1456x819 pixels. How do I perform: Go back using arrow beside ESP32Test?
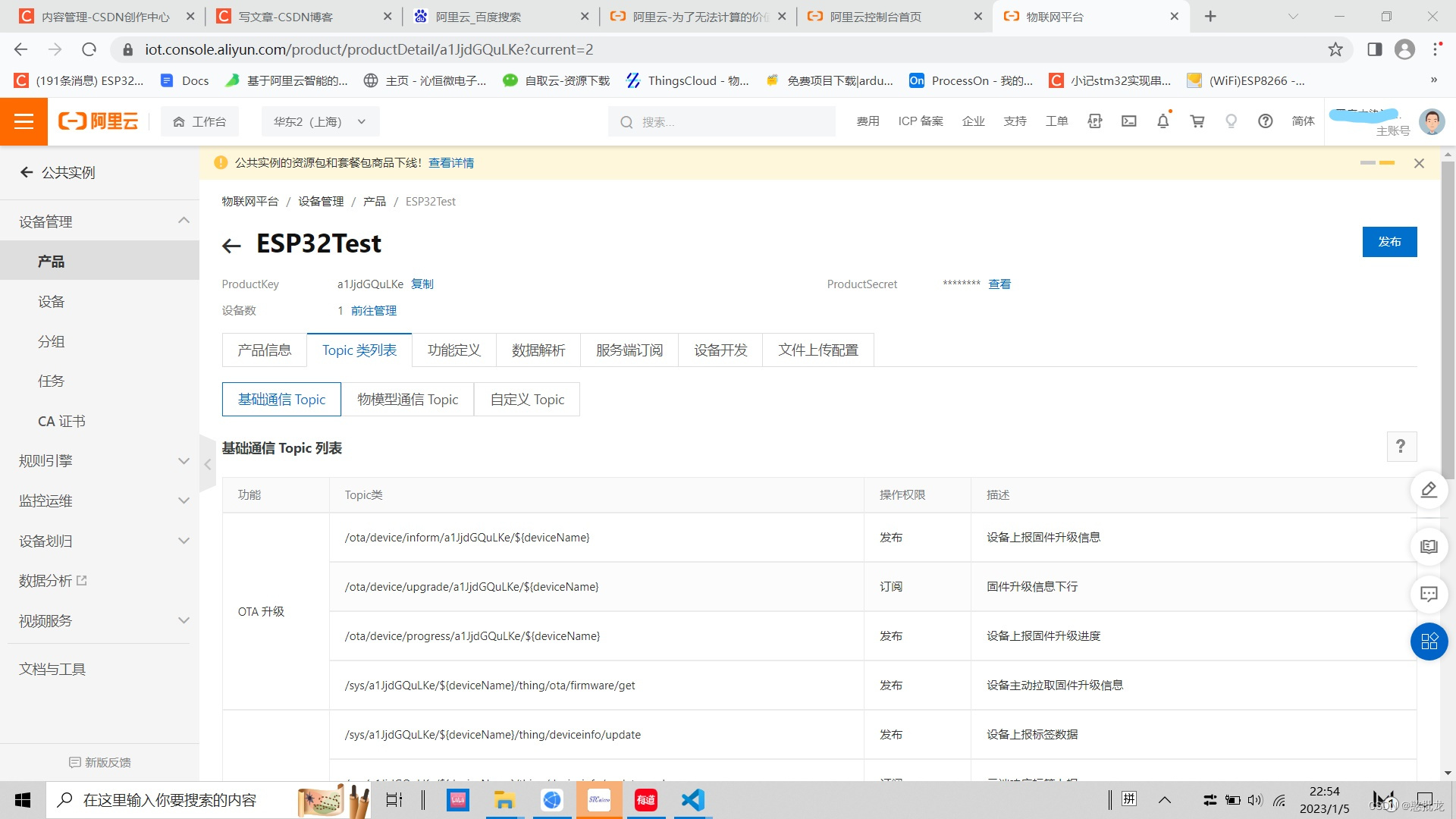pos(231,245)
